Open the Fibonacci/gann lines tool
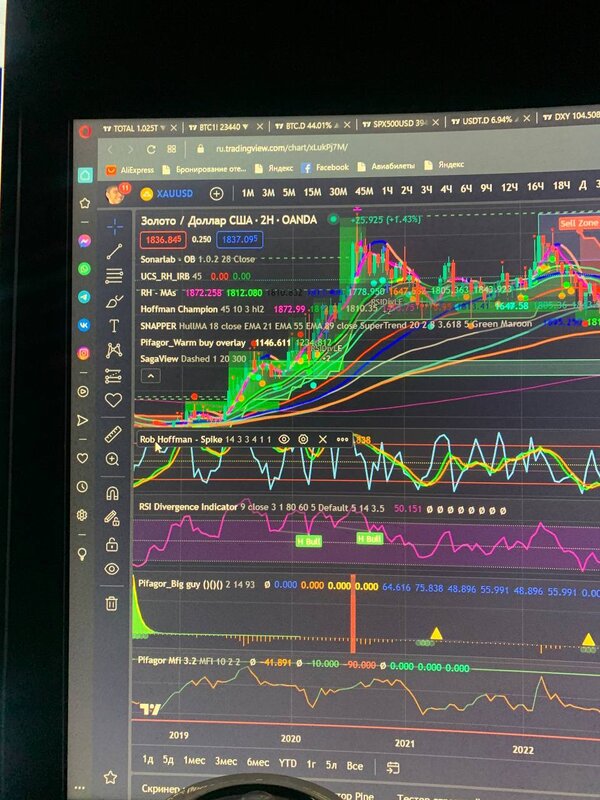 (x=114, y=276)
